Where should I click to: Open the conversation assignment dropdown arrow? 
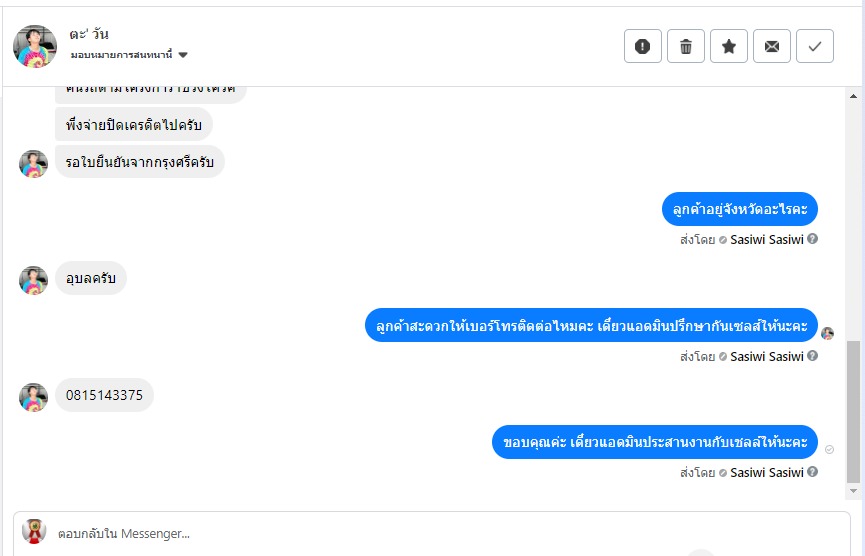pos(183,55)
